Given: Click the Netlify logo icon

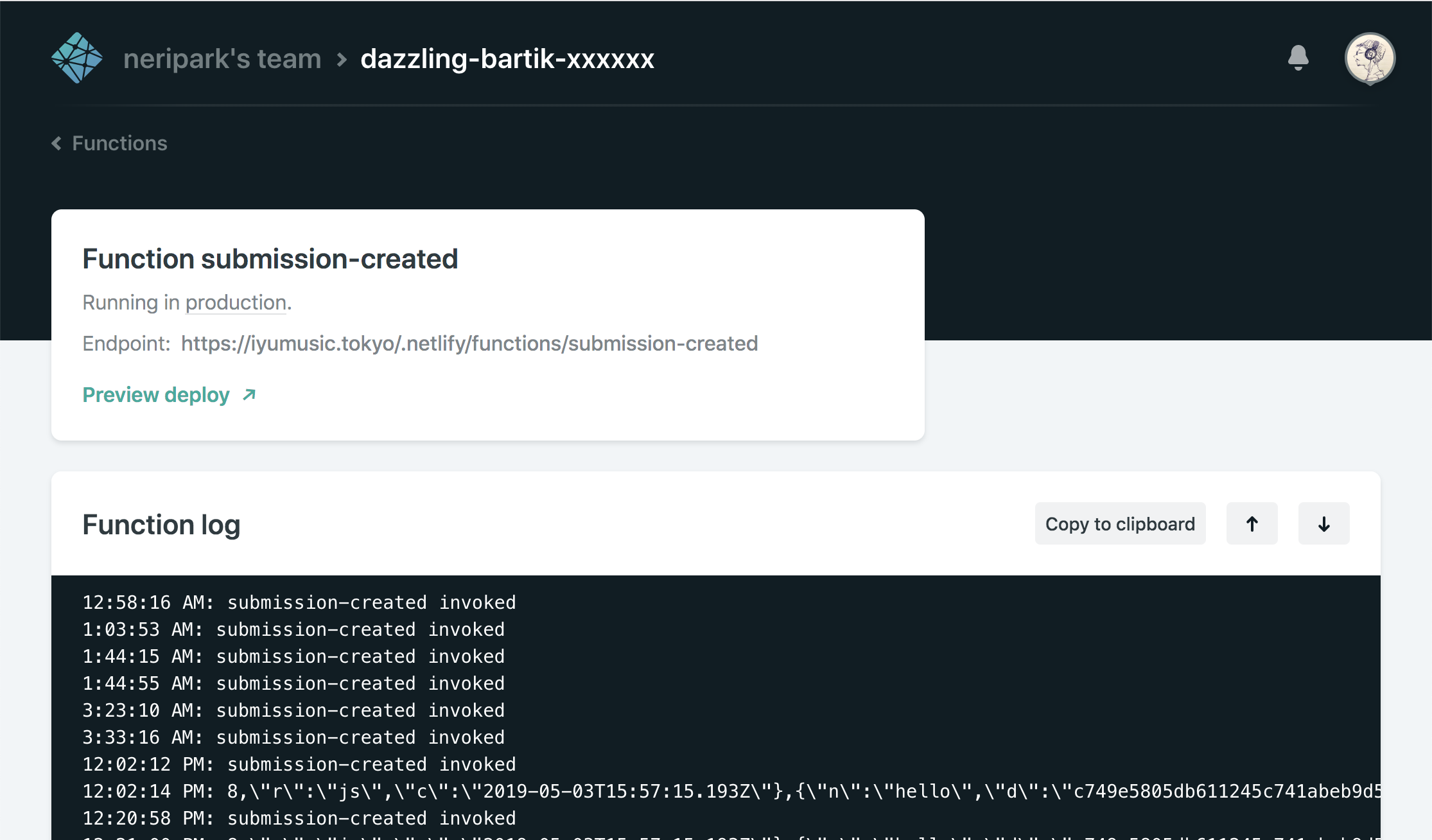Looking at the screenshot, I should coord(77,58).
